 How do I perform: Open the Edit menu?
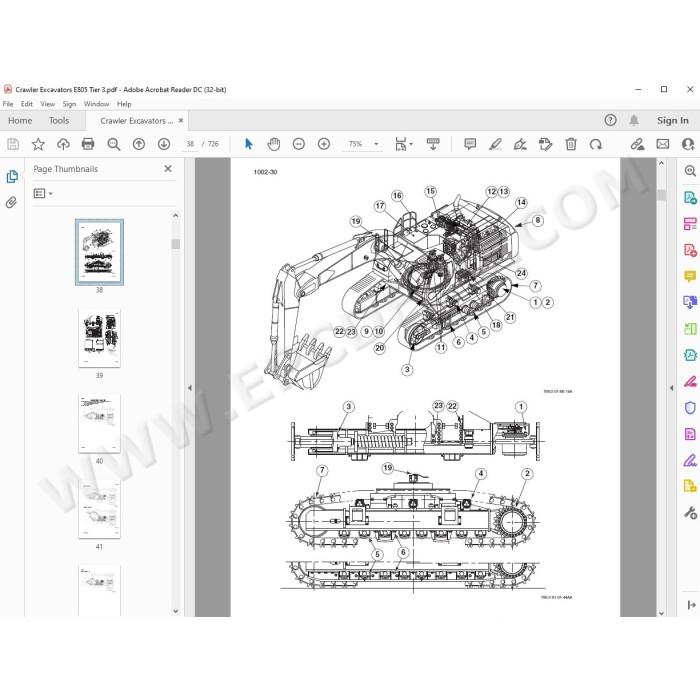tap(27, 104)
